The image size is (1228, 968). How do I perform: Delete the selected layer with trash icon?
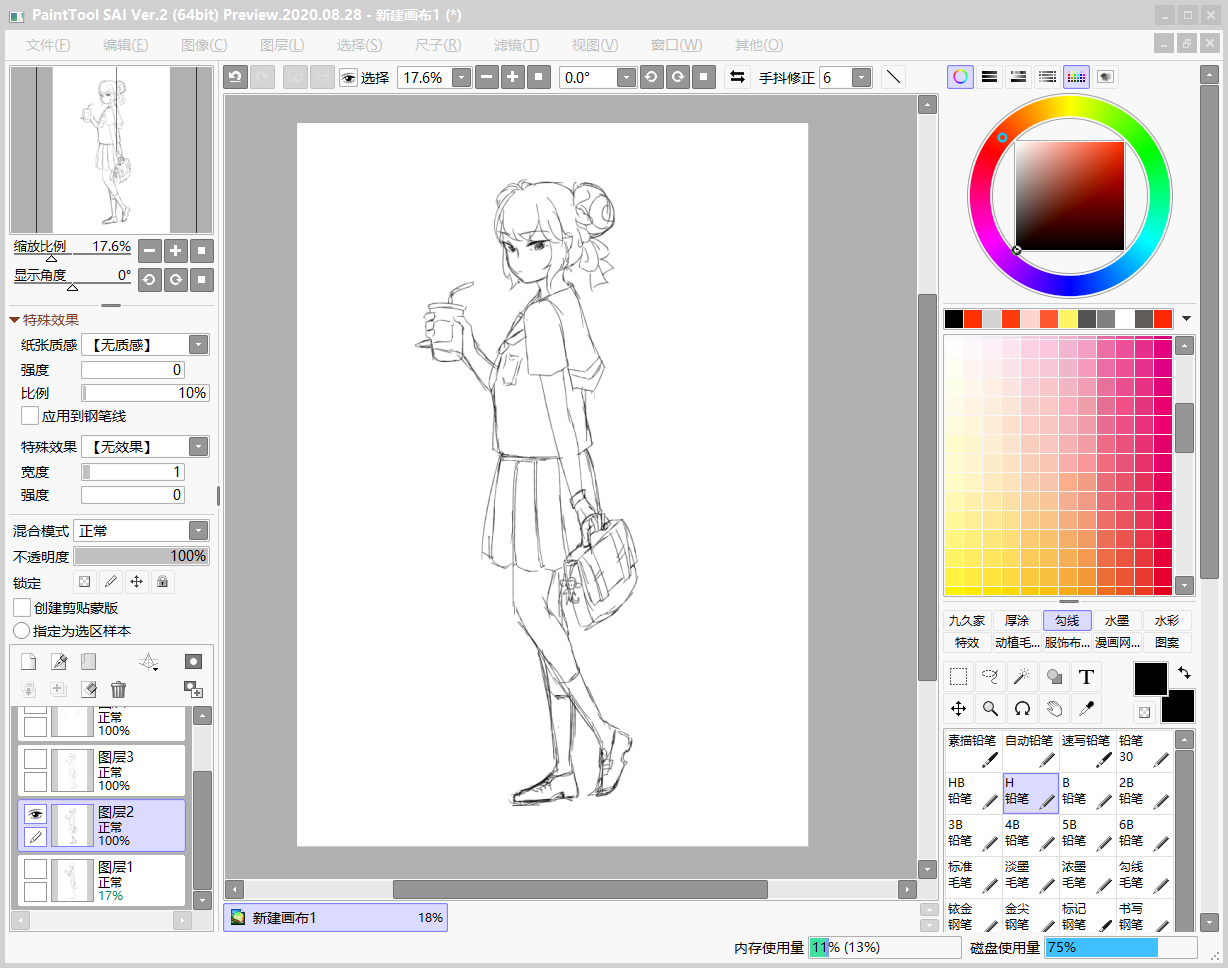coord(118,689)
